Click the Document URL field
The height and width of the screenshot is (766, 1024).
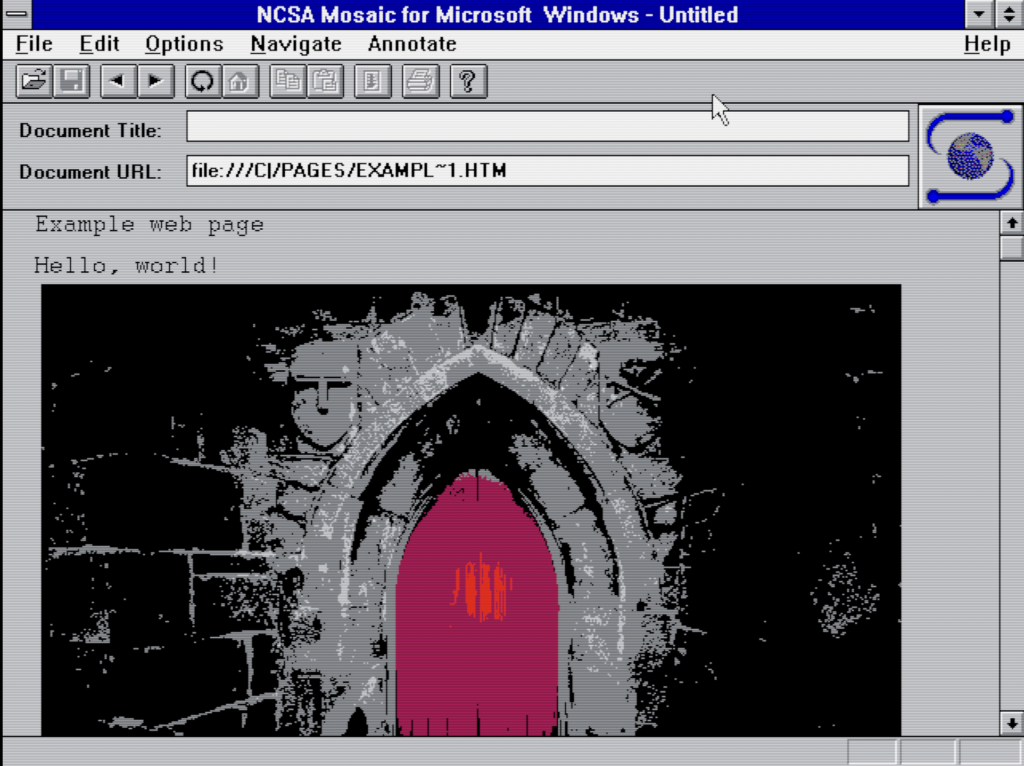click(x=547, y=170)
